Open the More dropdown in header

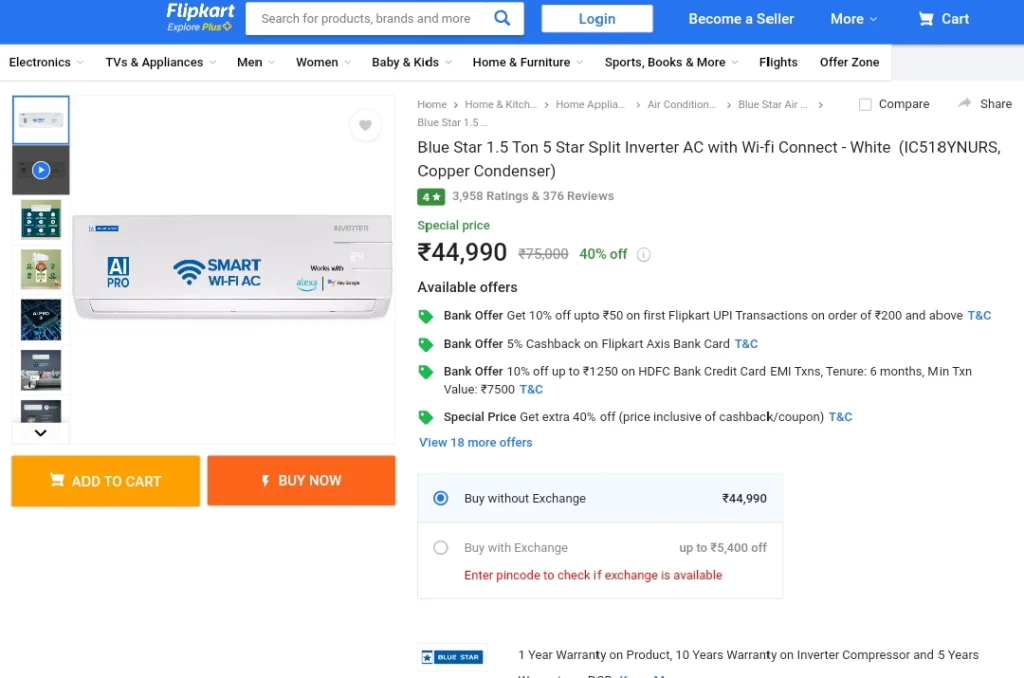(854, 19)
